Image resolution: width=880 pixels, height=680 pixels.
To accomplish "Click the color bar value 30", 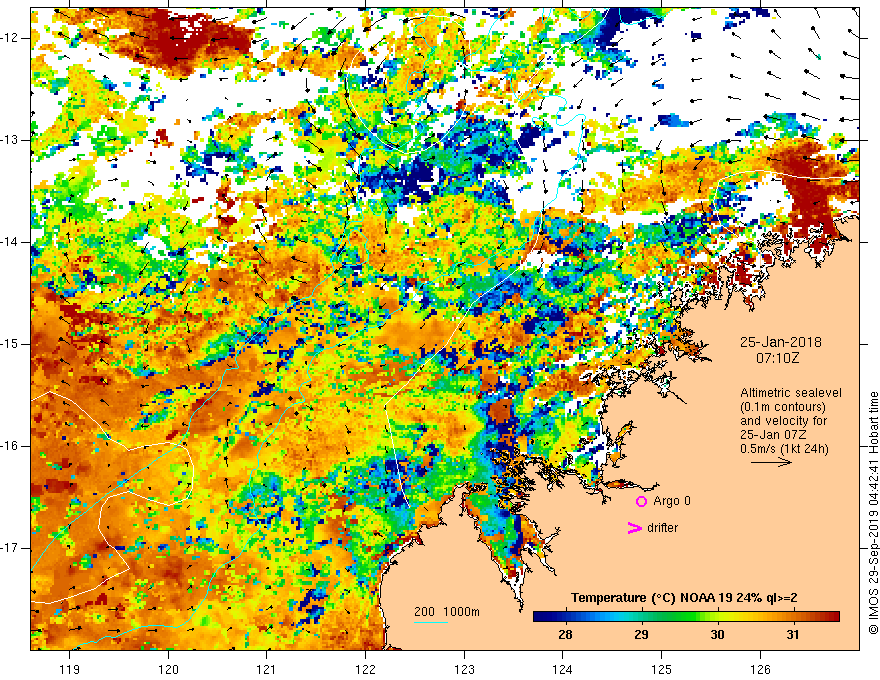I will [x=717, y=635].
